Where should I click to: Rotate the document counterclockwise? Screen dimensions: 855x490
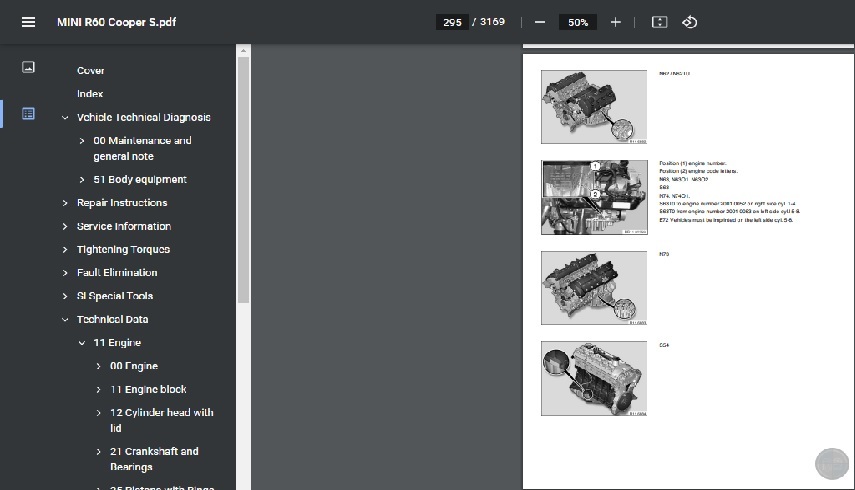pos(690,22)
